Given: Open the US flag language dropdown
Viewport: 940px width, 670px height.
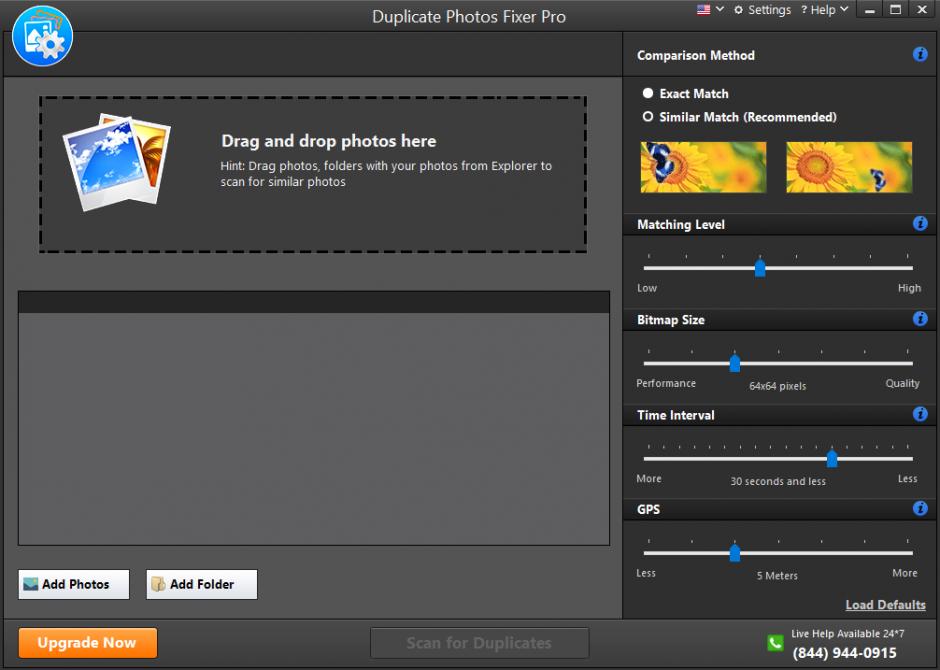Looking at the screenshot, I should [x=710, y=10].
